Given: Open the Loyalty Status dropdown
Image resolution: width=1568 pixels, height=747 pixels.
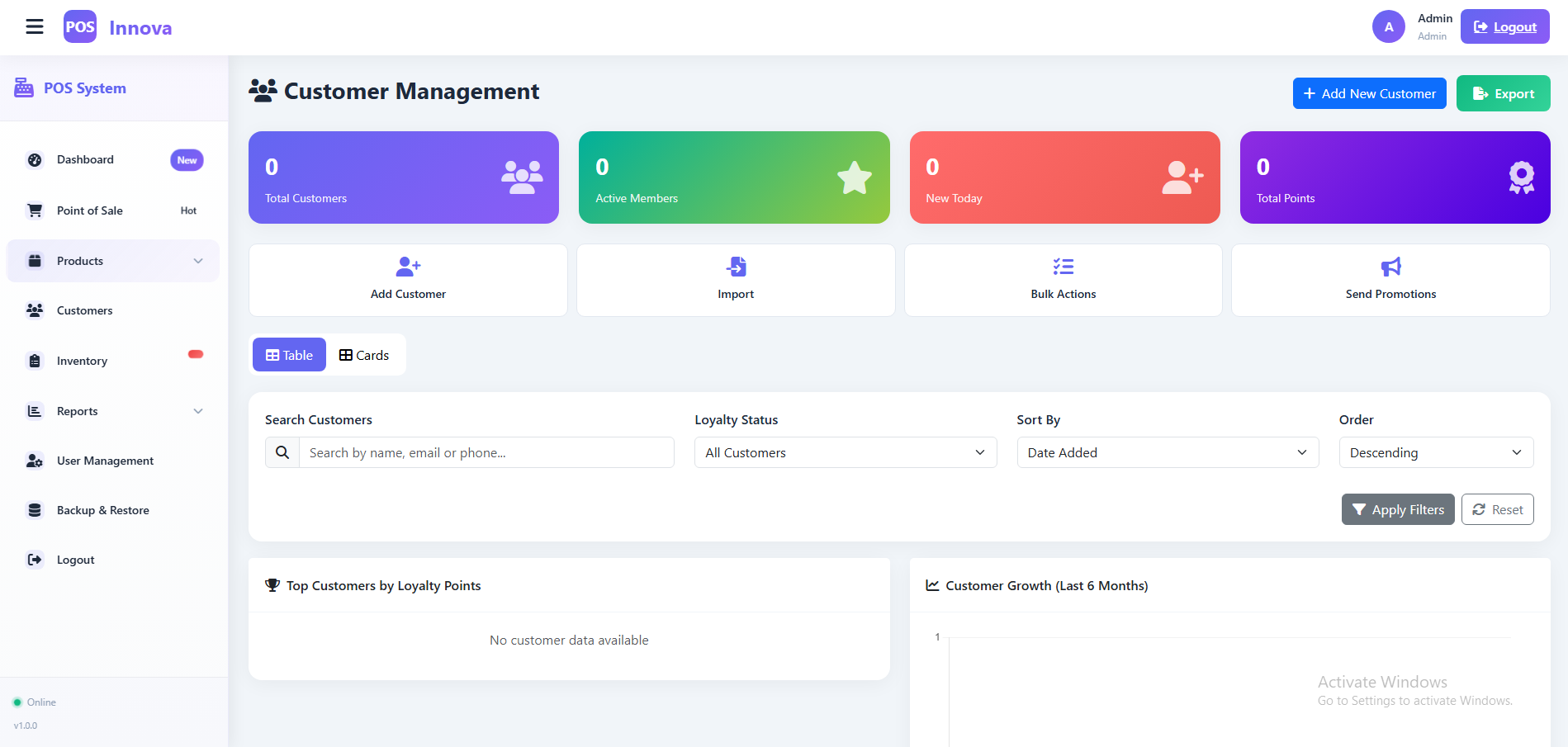Looking at the screenshot, I should 845,452.
